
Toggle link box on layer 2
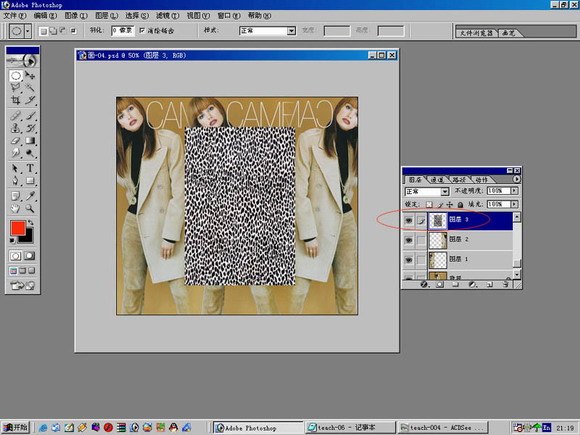421,240
